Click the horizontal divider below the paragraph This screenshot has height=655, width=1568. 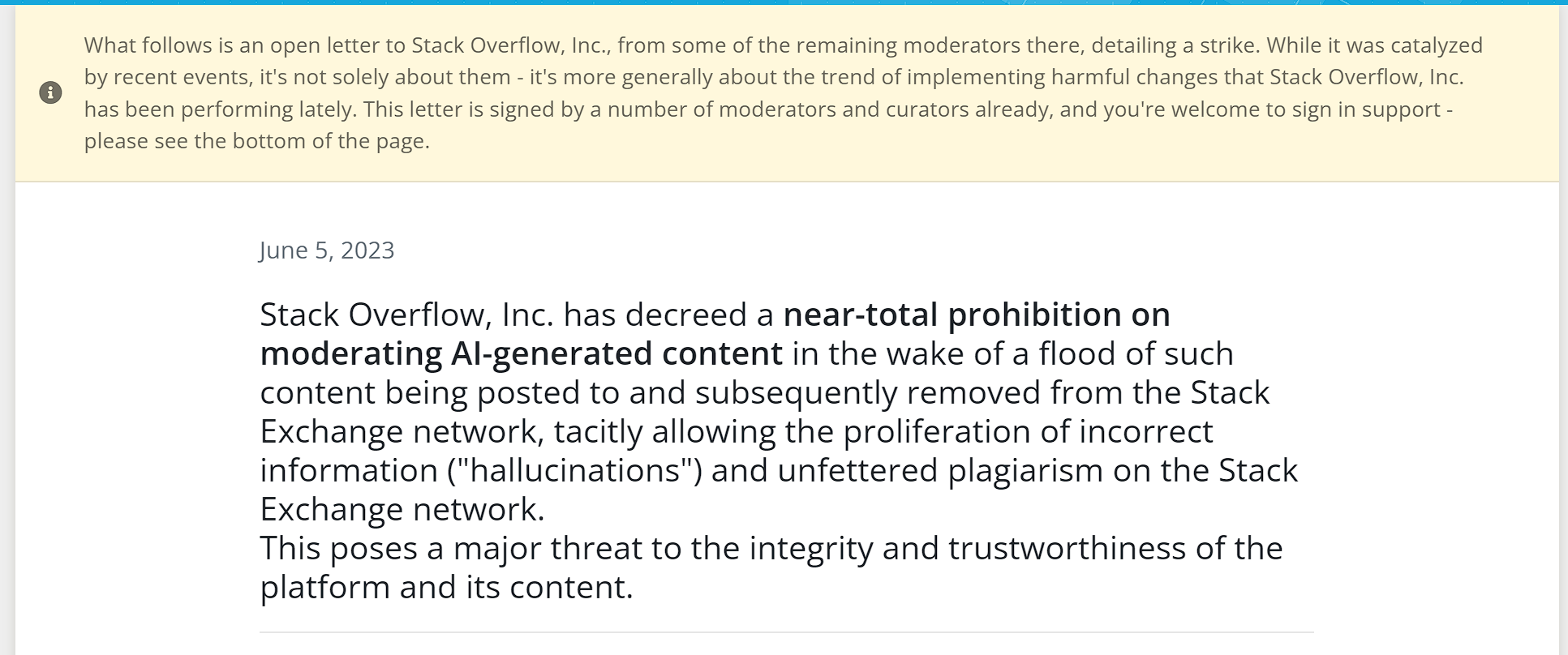786,632
